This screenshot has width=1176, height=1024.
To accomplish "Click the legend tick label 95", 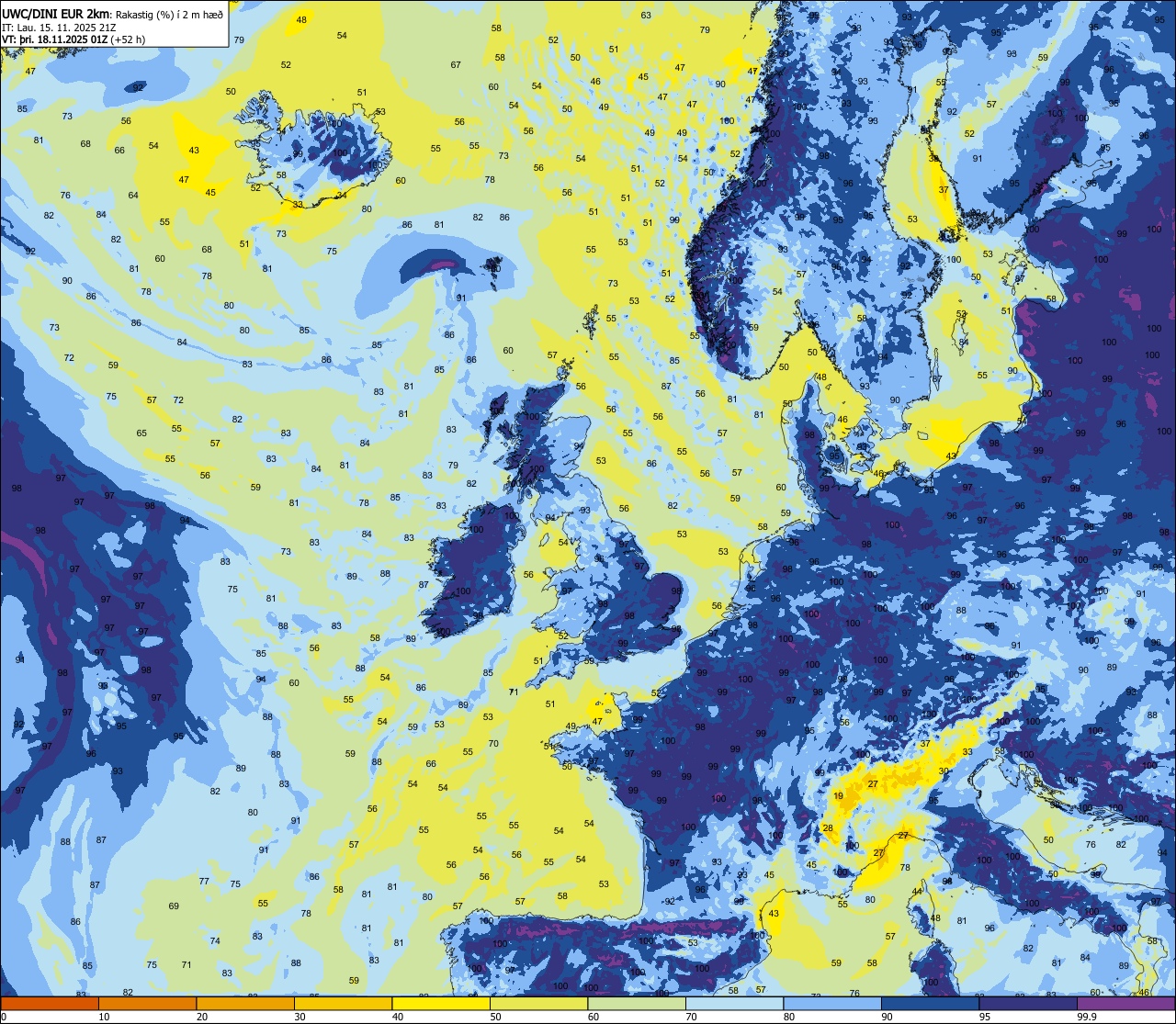I will pyautogui.click(x=984, y=1017).
